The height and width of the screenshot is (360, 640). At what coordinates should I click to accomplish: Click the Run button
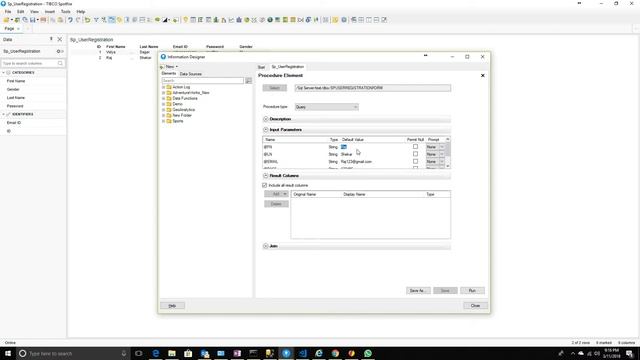472,291
